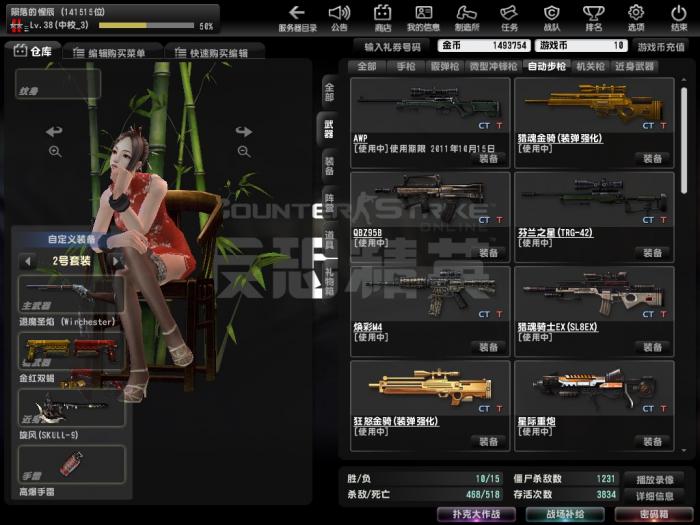This screenshot has height=525, width=700.
Task: Equip the 芬兰之星 TRG-42
Action: (652, 253)
